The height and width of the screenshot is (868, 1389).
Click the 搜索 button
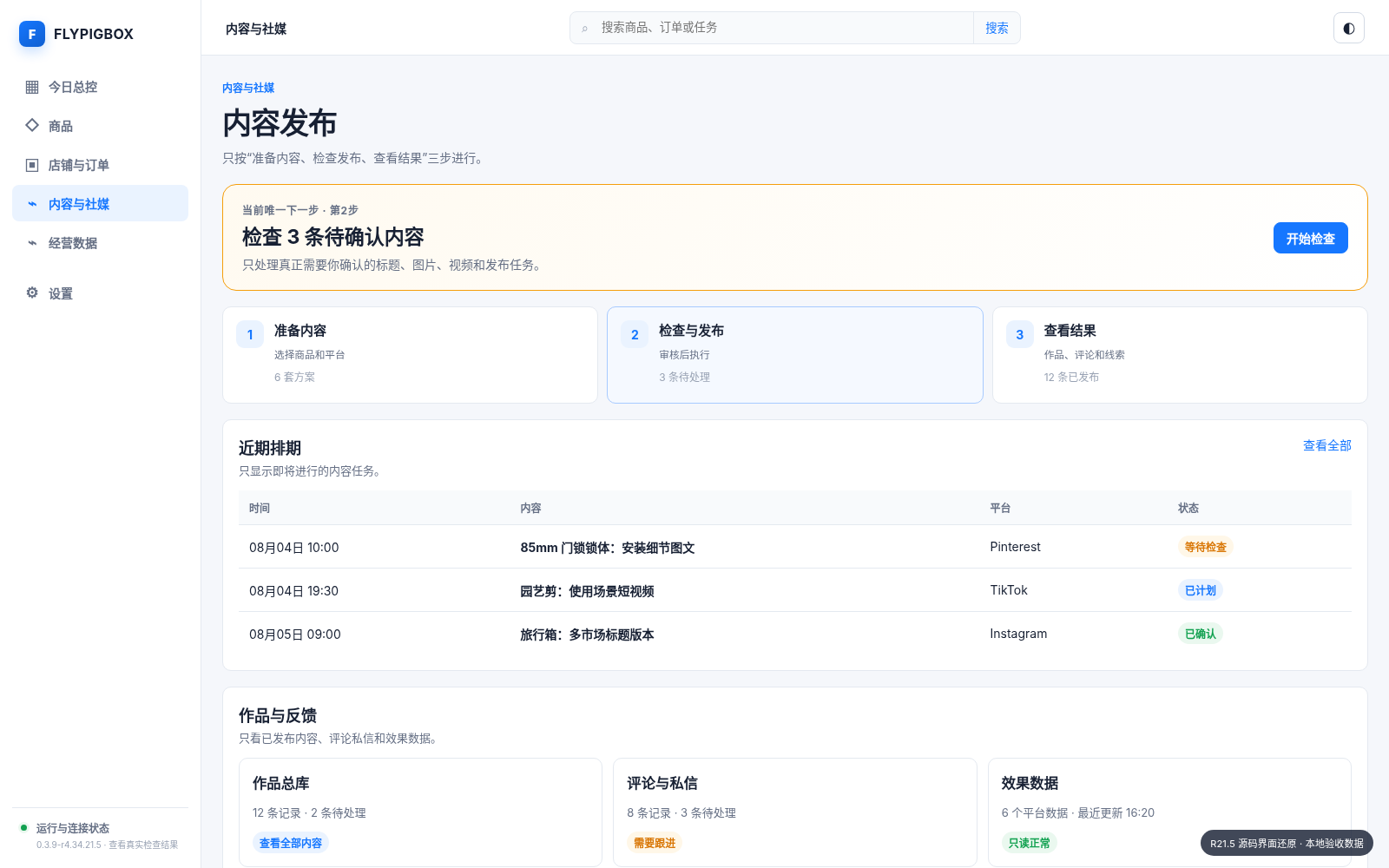coord(997,28)
